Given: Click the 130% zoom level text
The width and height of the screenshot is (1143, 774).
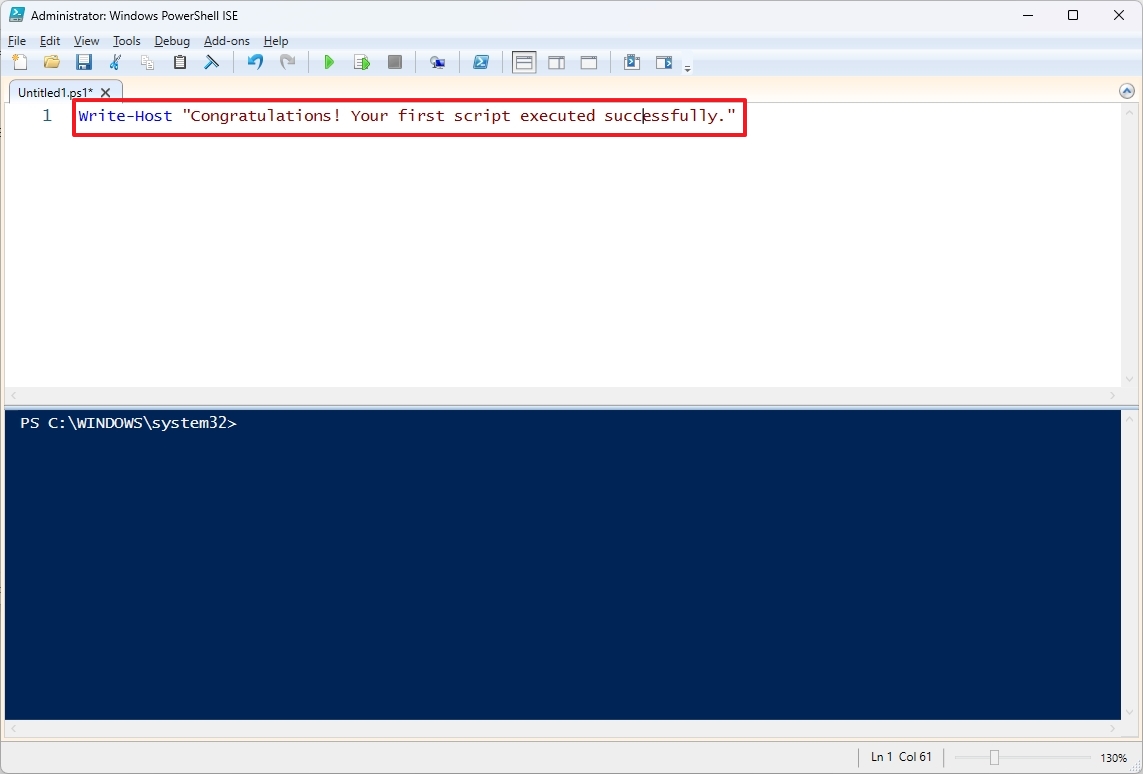Looking at the screenshot, I should [x=1113, y=758].
